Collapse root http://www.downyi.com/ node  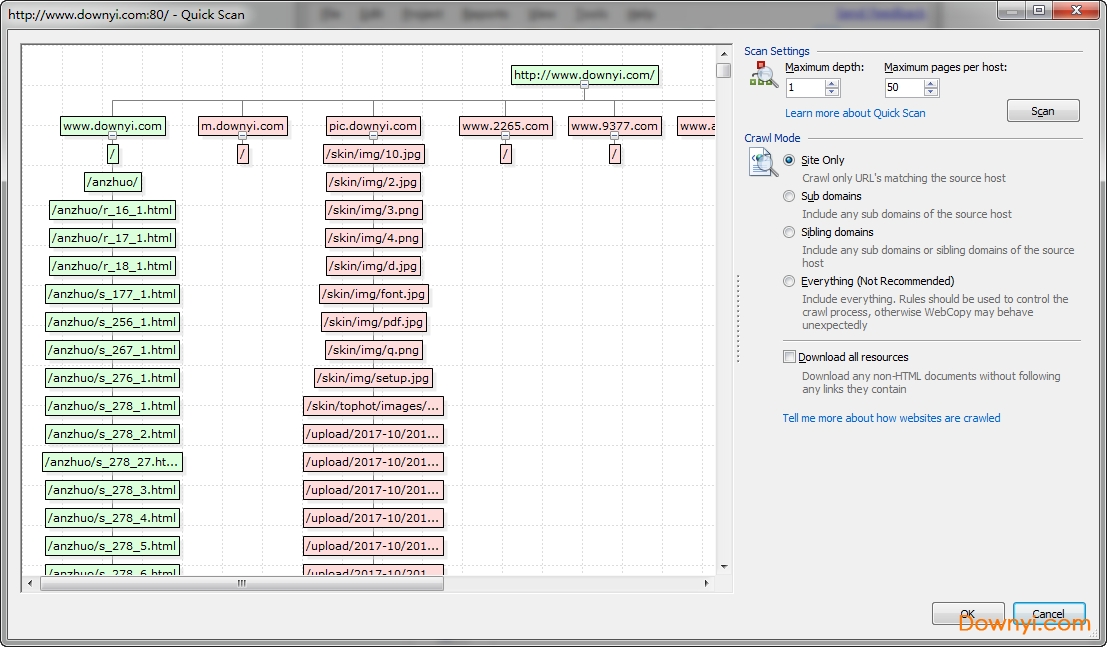click(585, 85)
